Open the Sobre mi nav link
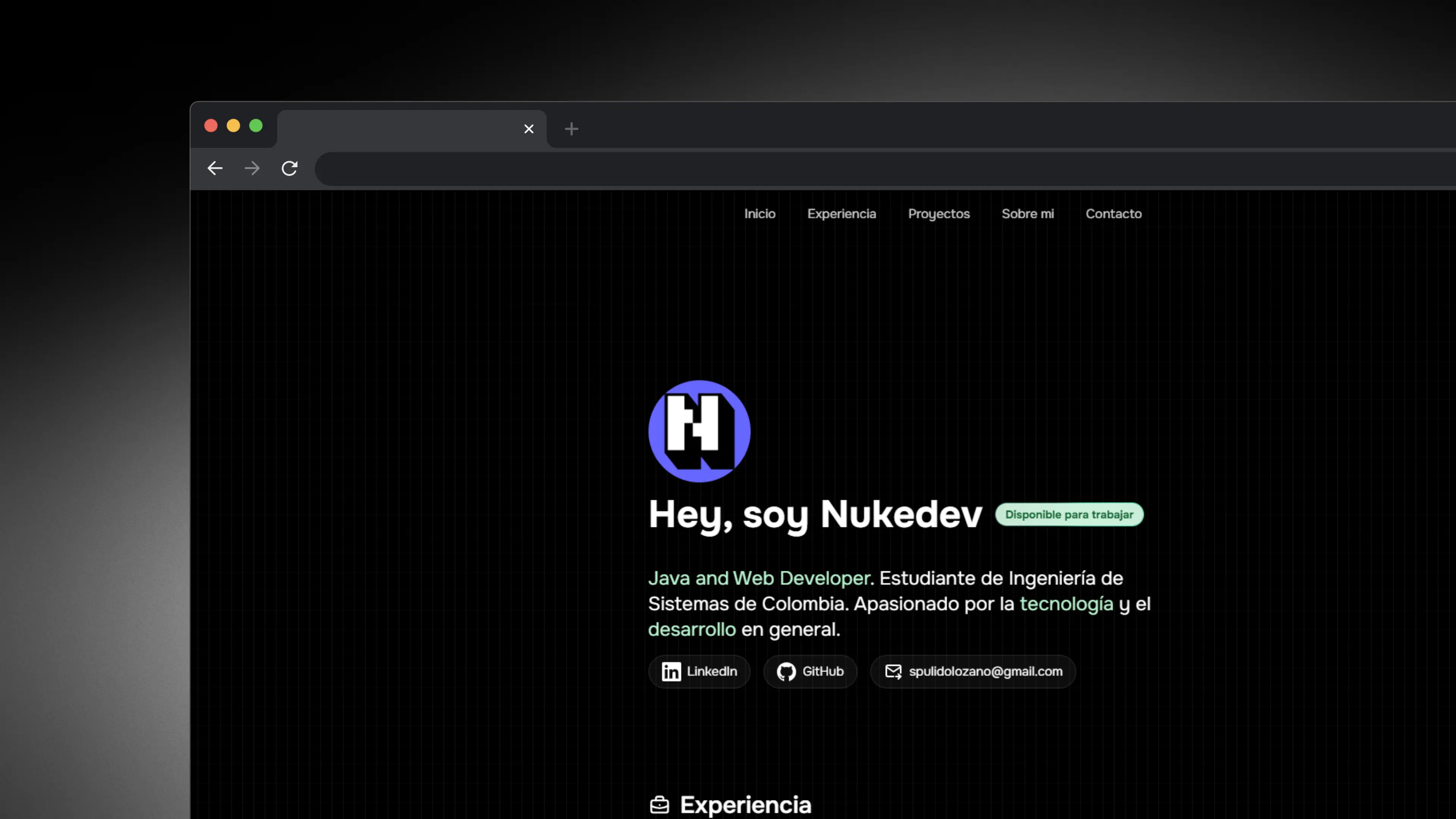This screenshot has width=1456, height=819. [x=1028, y=213]
